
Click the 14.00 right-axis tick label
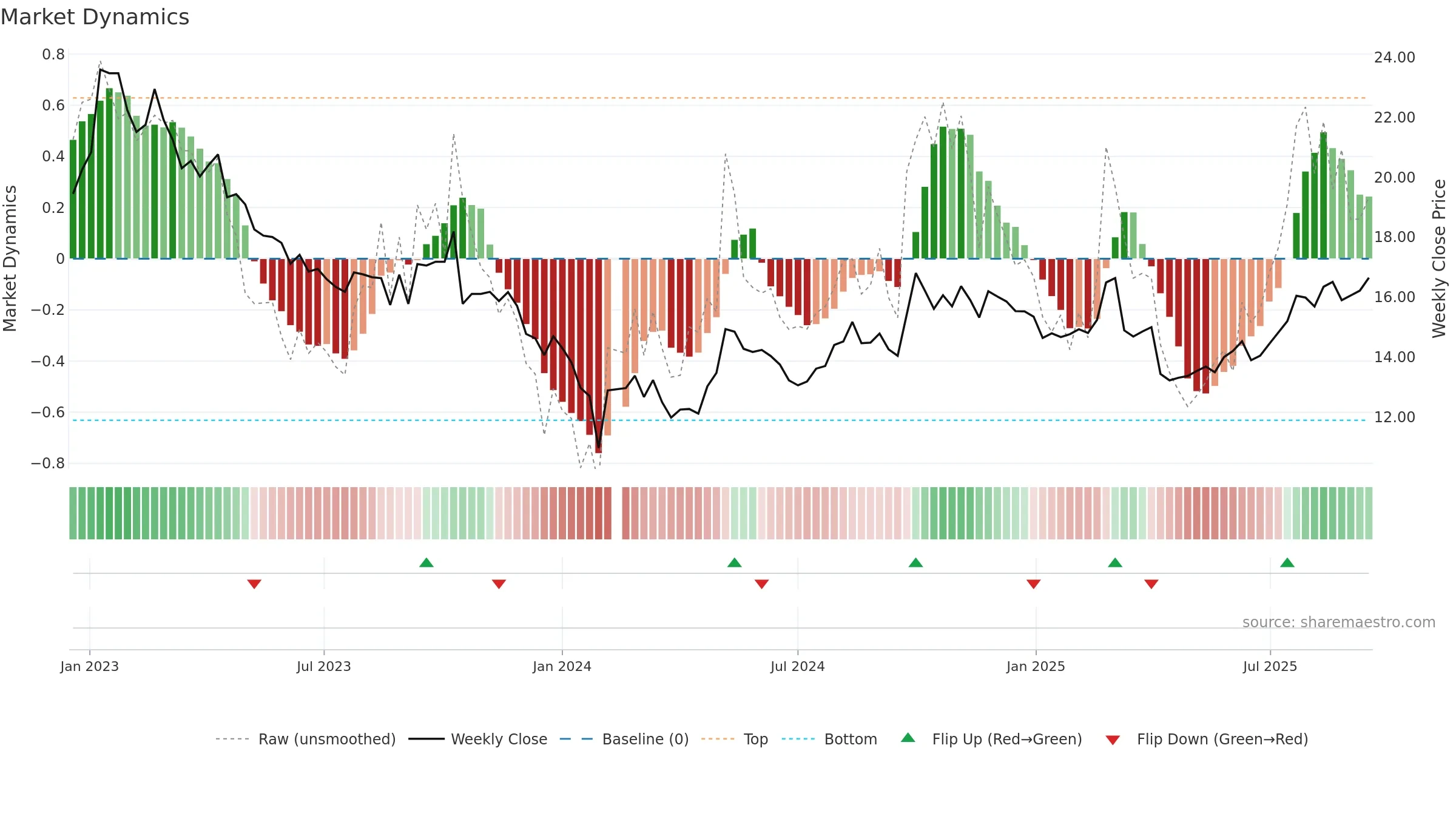pyautogui.click(x=1395, y=357)
